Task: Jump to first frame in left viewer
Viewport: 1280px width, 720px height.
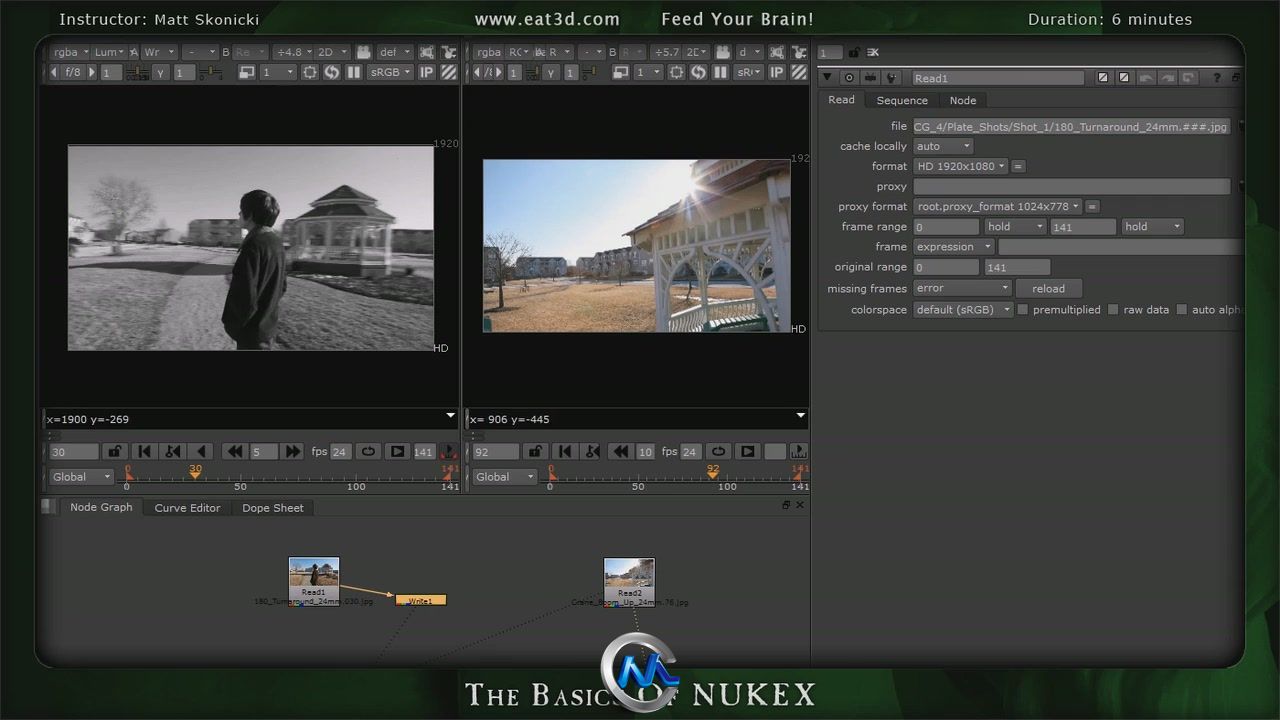Action: coord(144,452)
